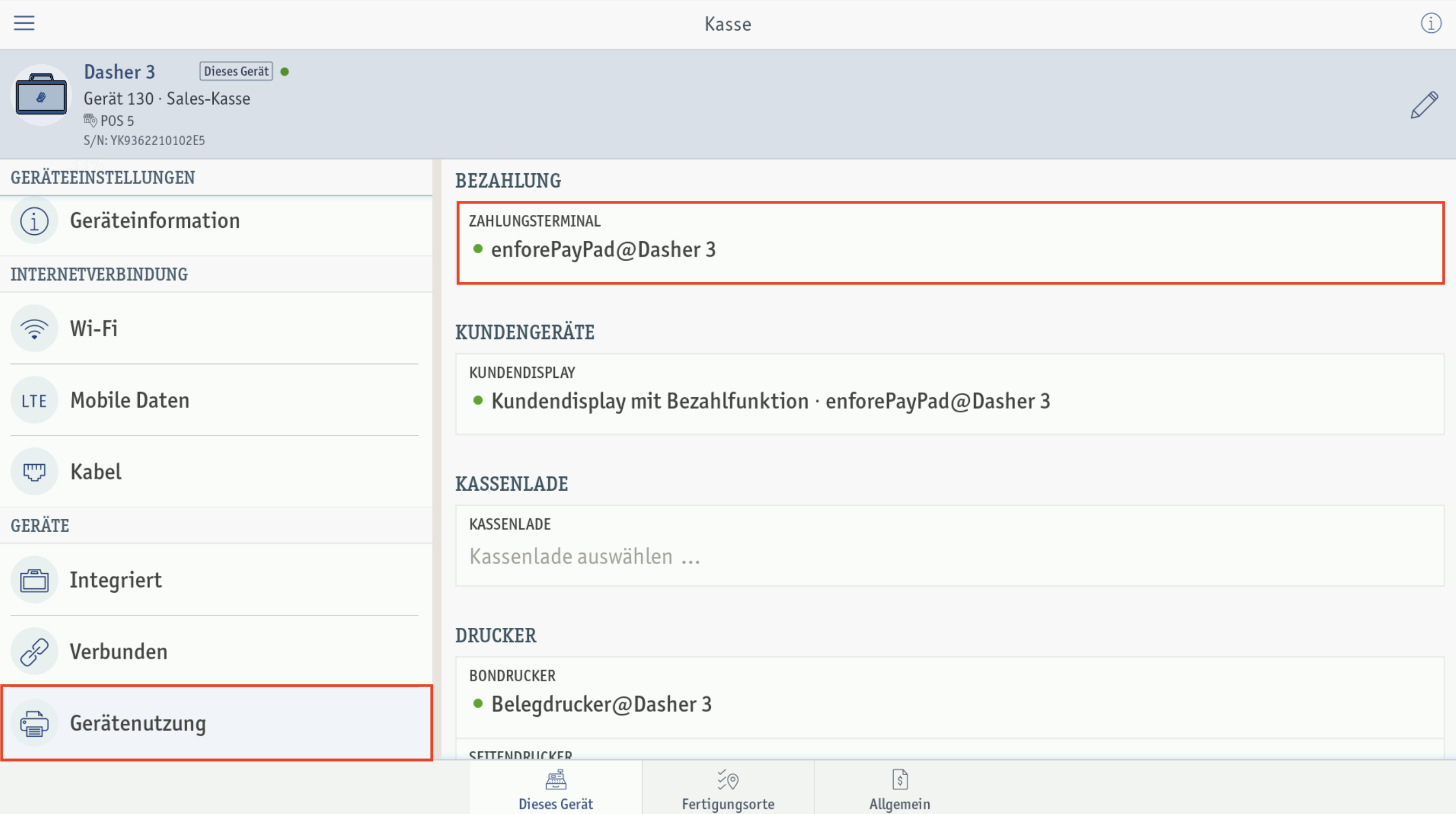Open the Zahlungsterminal selection field
The image size is (1456, 814).
(x=950, y=243)
